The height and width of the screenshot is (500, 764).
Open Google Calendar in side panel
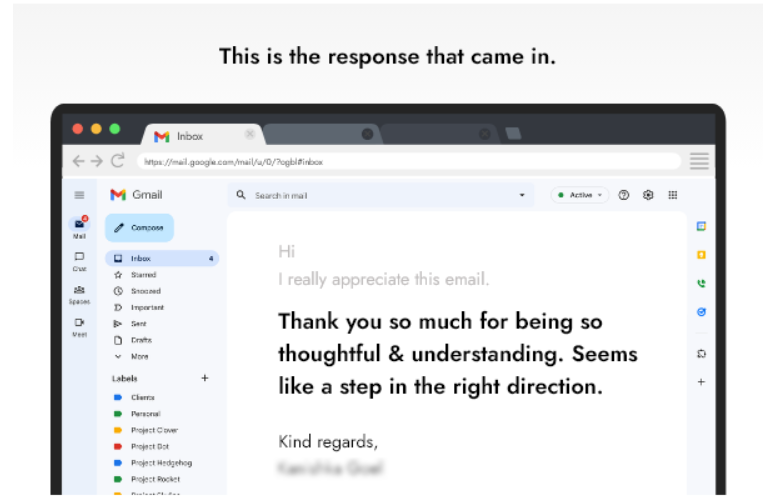click(x=701, y=226)
